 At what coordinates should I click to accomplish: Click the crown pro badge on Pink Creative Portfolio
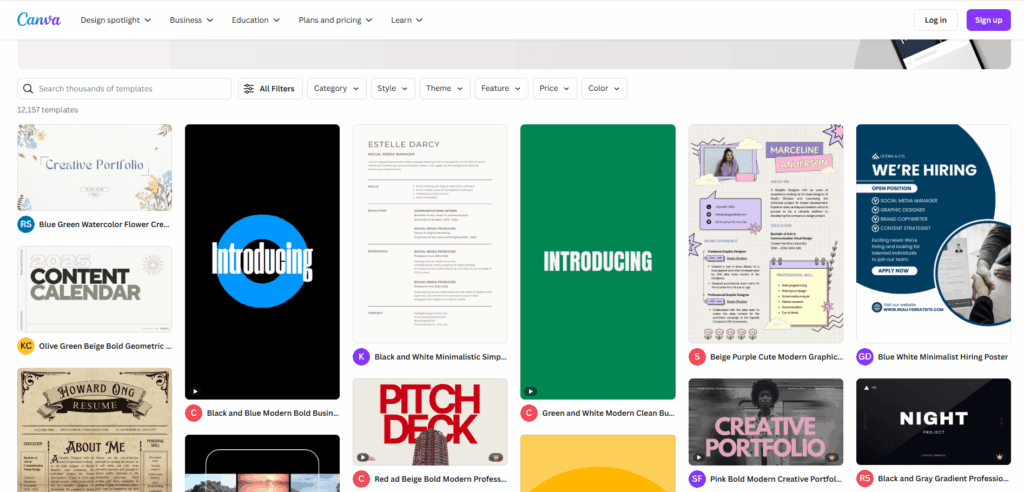pos(831,457)
